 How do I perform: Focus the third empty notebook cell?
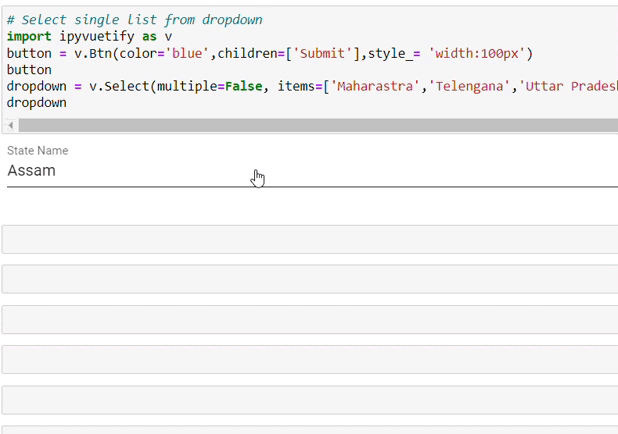pos(310,319)
